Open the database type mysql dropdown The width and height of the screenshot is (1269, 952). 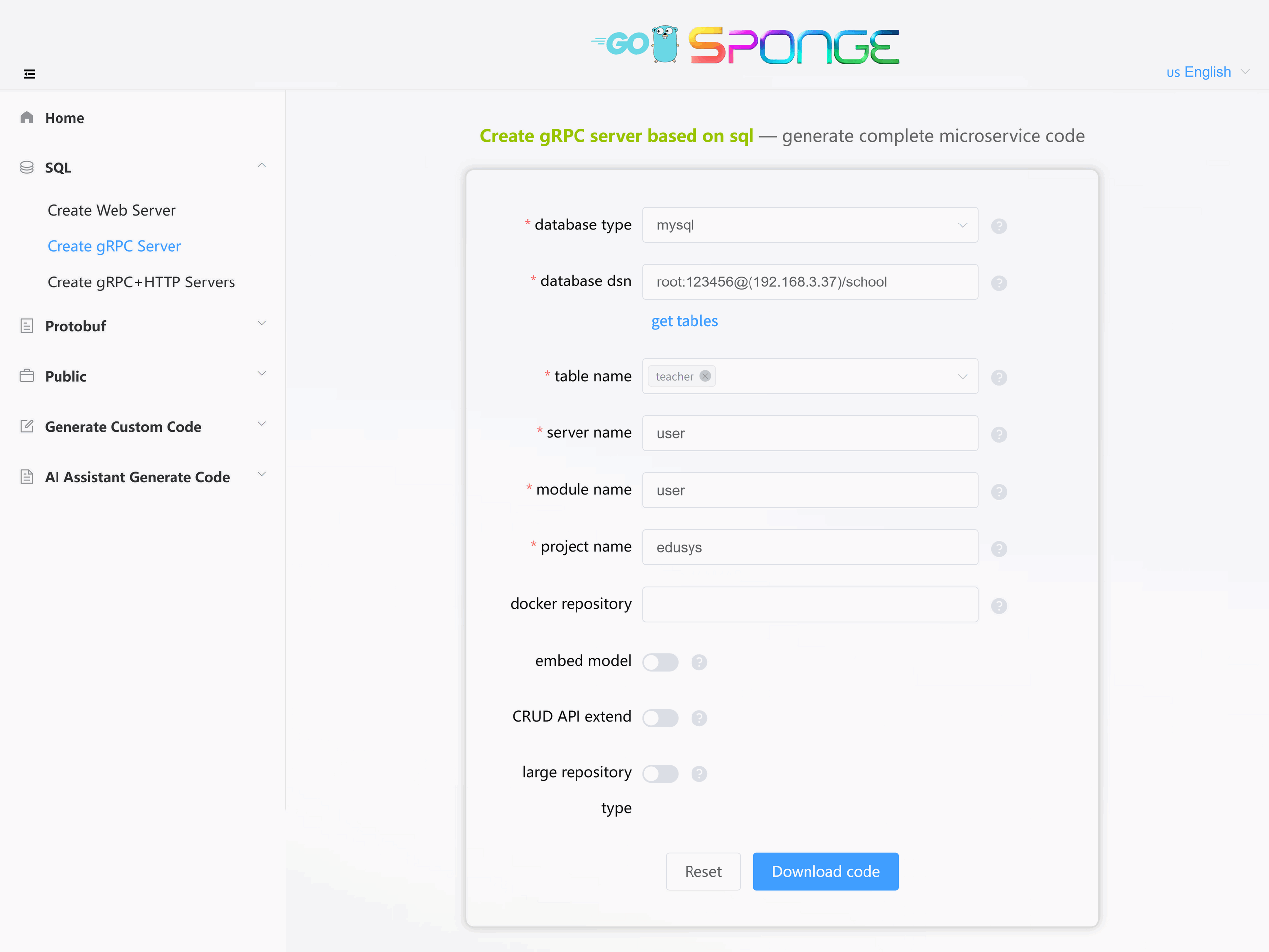coord(809,225)
